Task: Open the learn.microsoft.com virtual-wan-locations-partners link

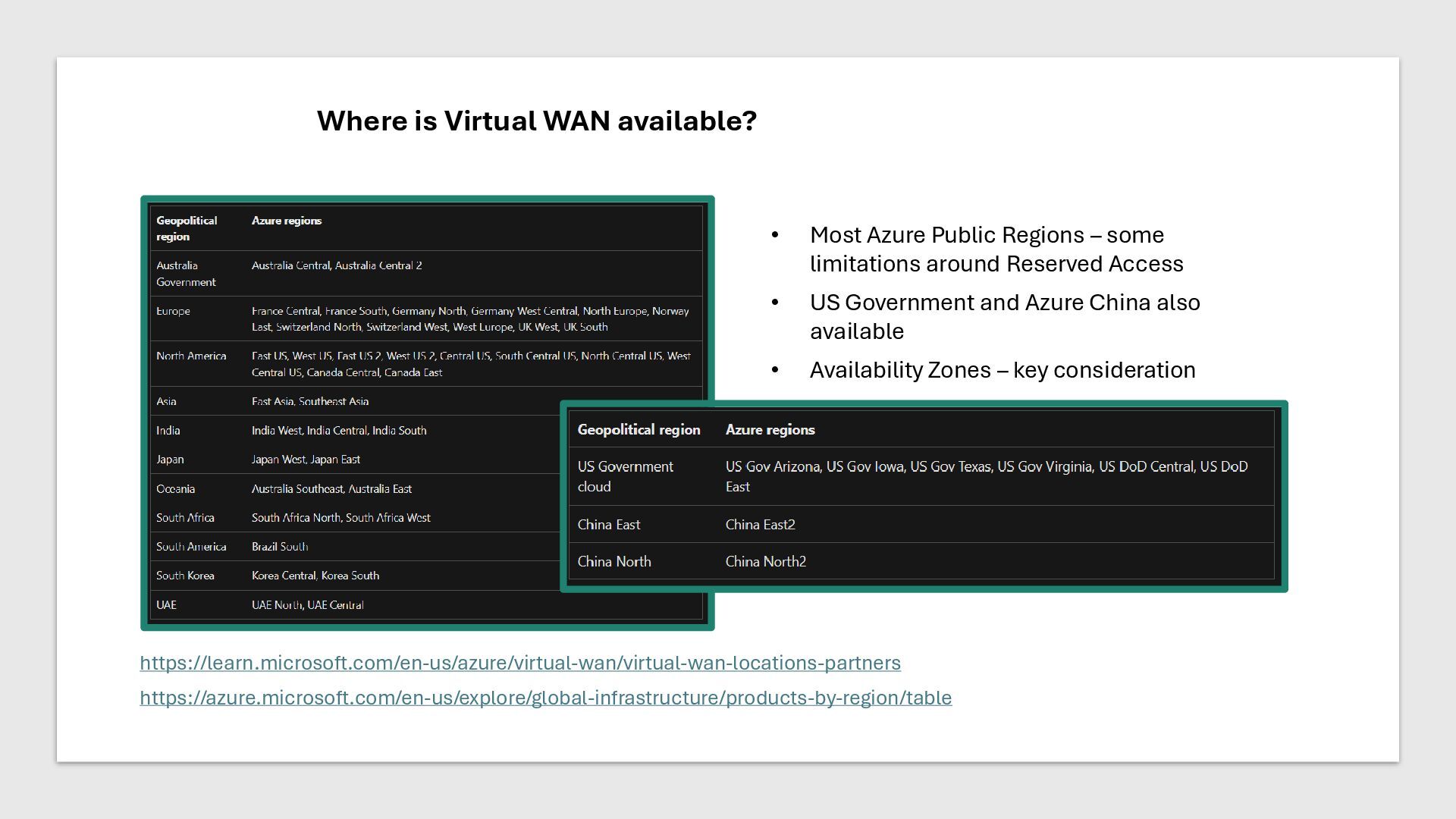Action: point(520,663)
